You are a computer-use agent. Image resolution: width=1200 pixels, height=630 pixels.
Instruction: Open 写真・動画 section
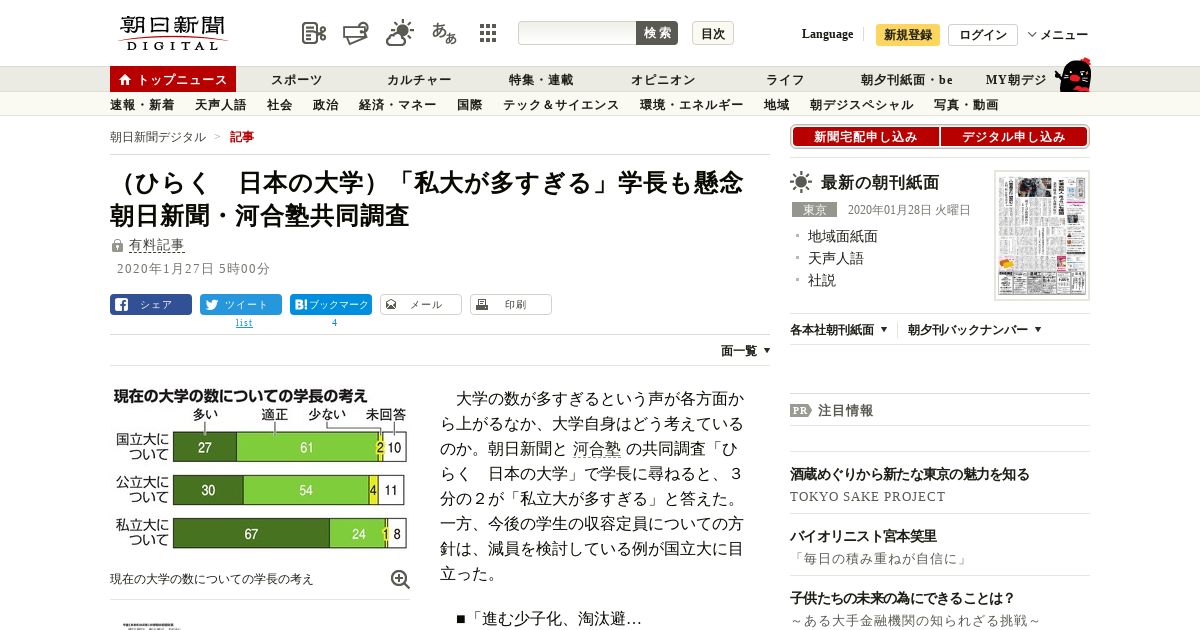(965, 105)
